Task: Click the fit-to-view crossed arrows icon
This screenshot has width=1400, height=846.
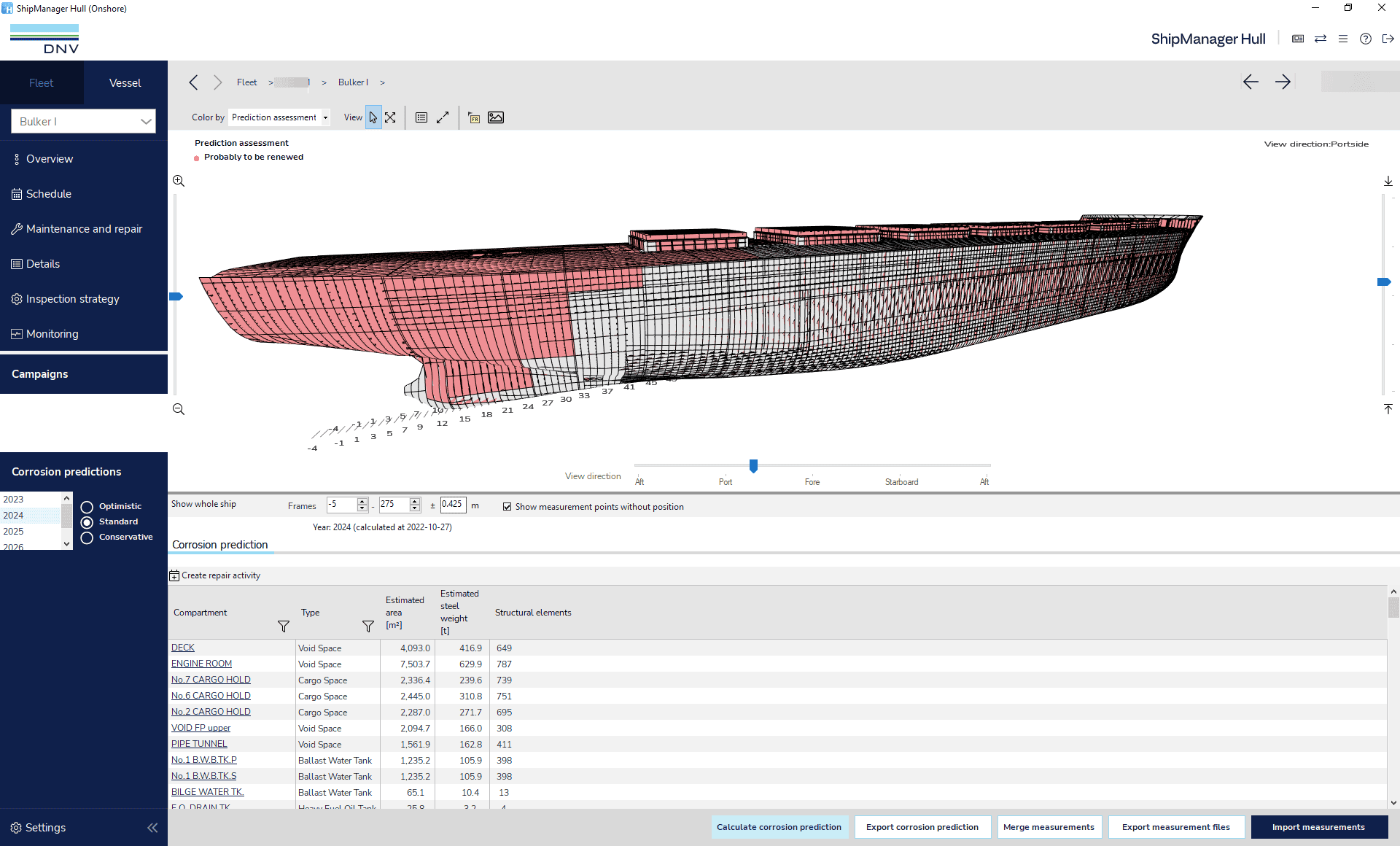Action: (x=391, y=117)
